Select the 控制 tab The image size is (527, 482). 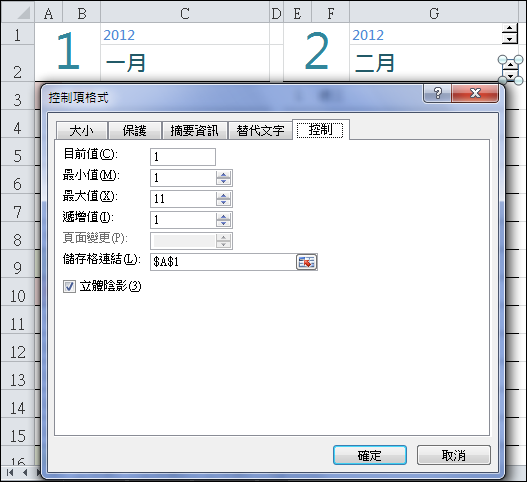point(321,130)
